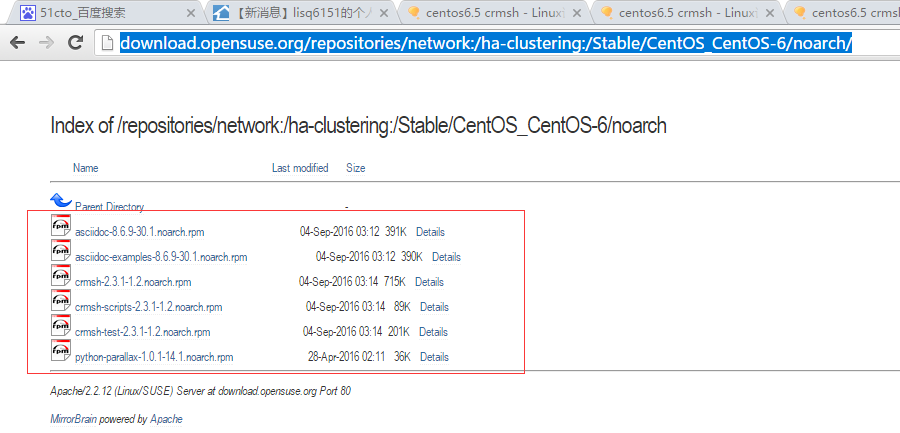This screenshot has height=433, width=900.
Task: Reload the page with the refresh icon
Action: pos(75,42)
